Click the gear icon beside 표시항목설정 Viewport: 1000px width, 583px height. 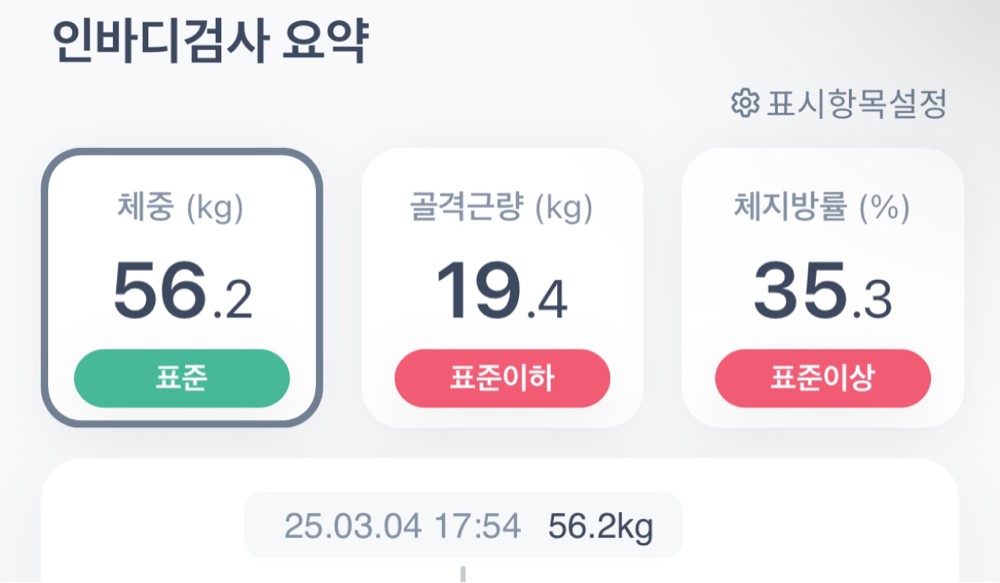tap(743, 104)
